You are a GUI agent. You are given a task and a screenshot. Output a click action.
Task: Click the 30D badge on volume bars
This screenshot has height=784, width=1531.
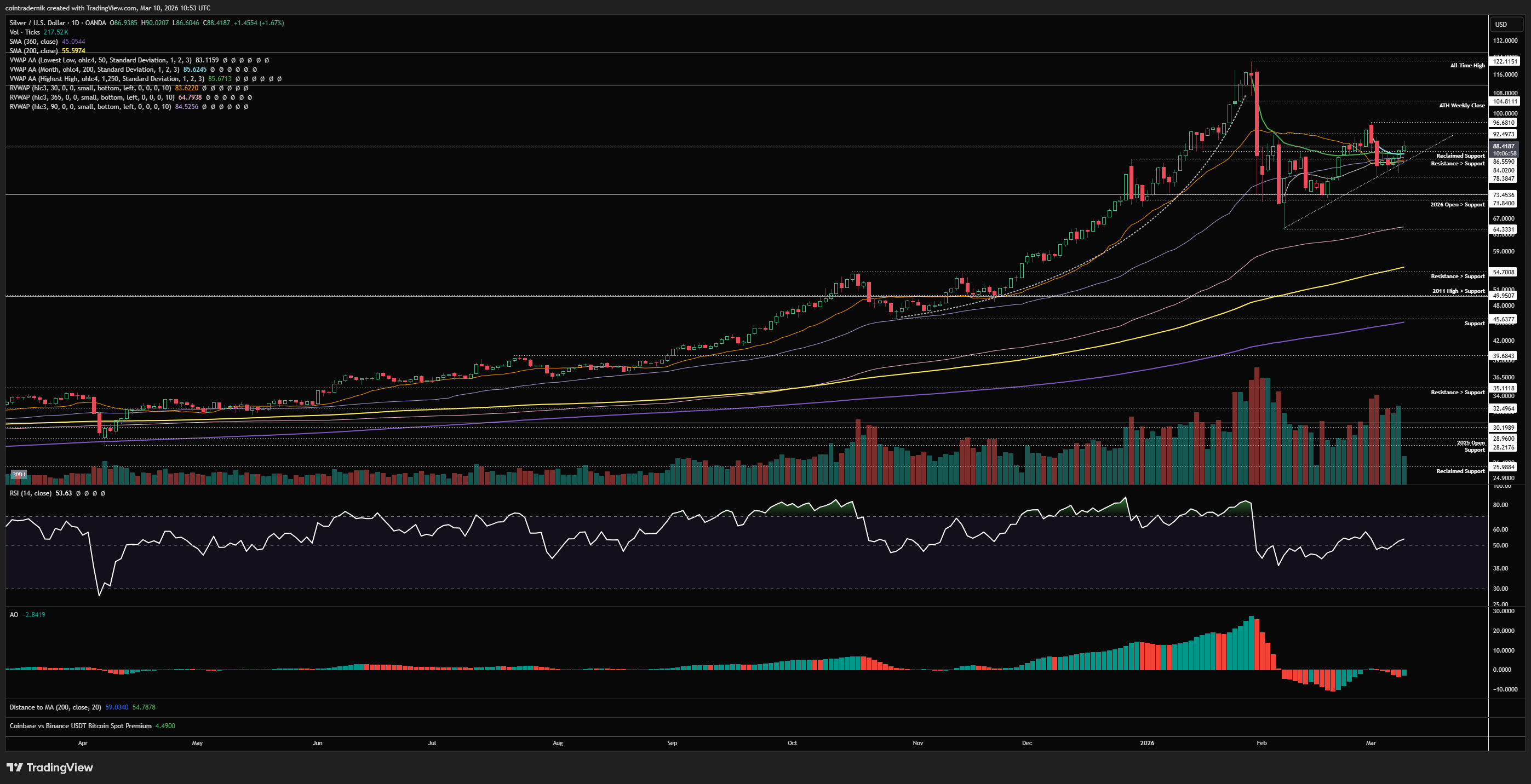[19, 474]
